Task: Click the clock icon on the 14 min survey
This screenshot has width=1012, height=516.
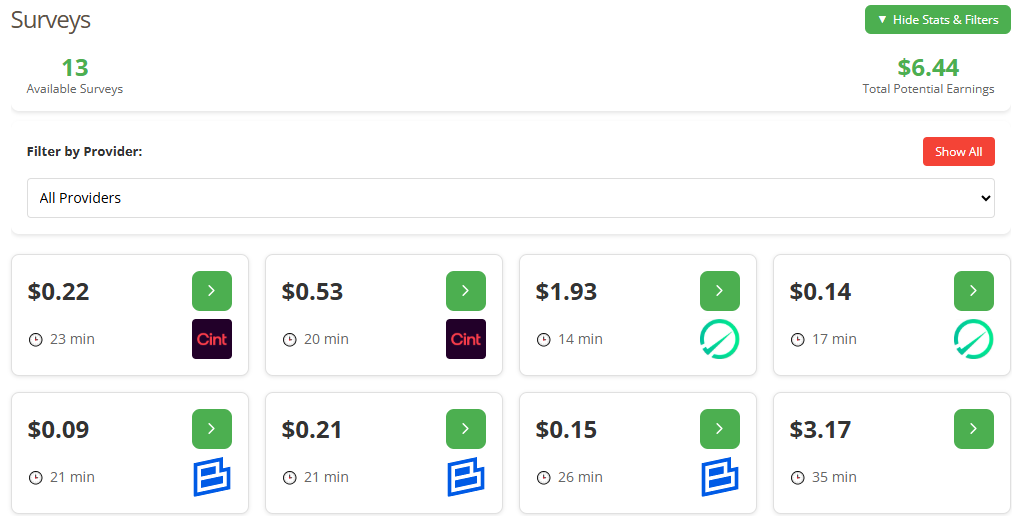Action: [544, 340]
